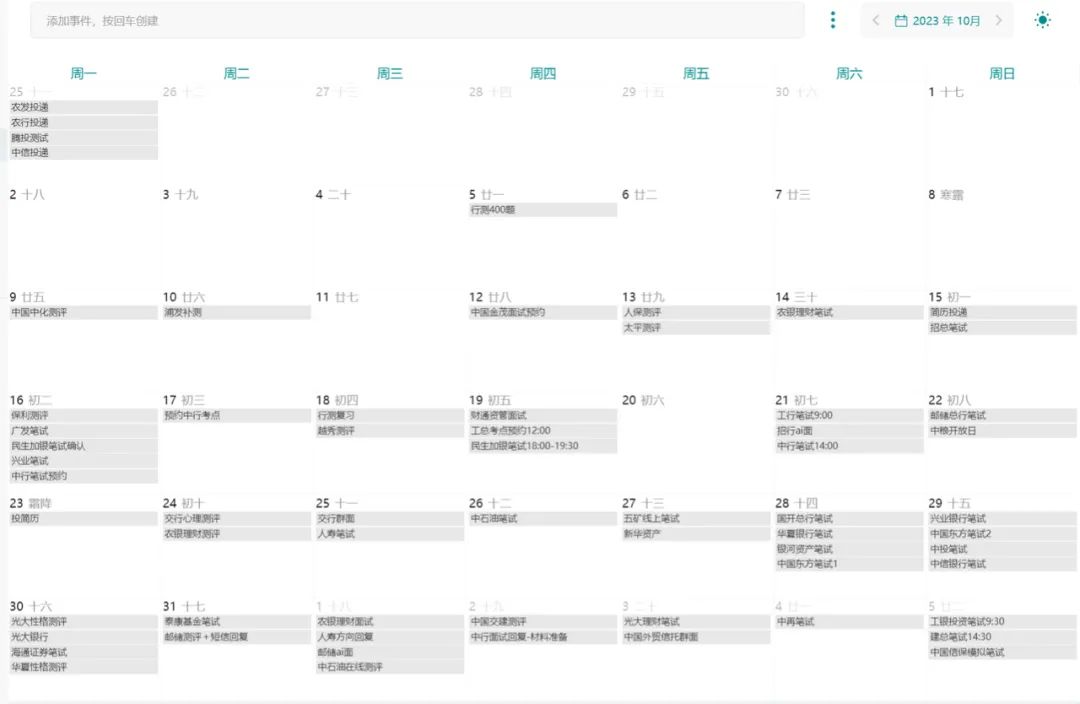Image resolution: width=1080 pixels, height=704 pixels.
Task: Click the 邮储总行笔试 event
Action: (x=1002, y=416)
